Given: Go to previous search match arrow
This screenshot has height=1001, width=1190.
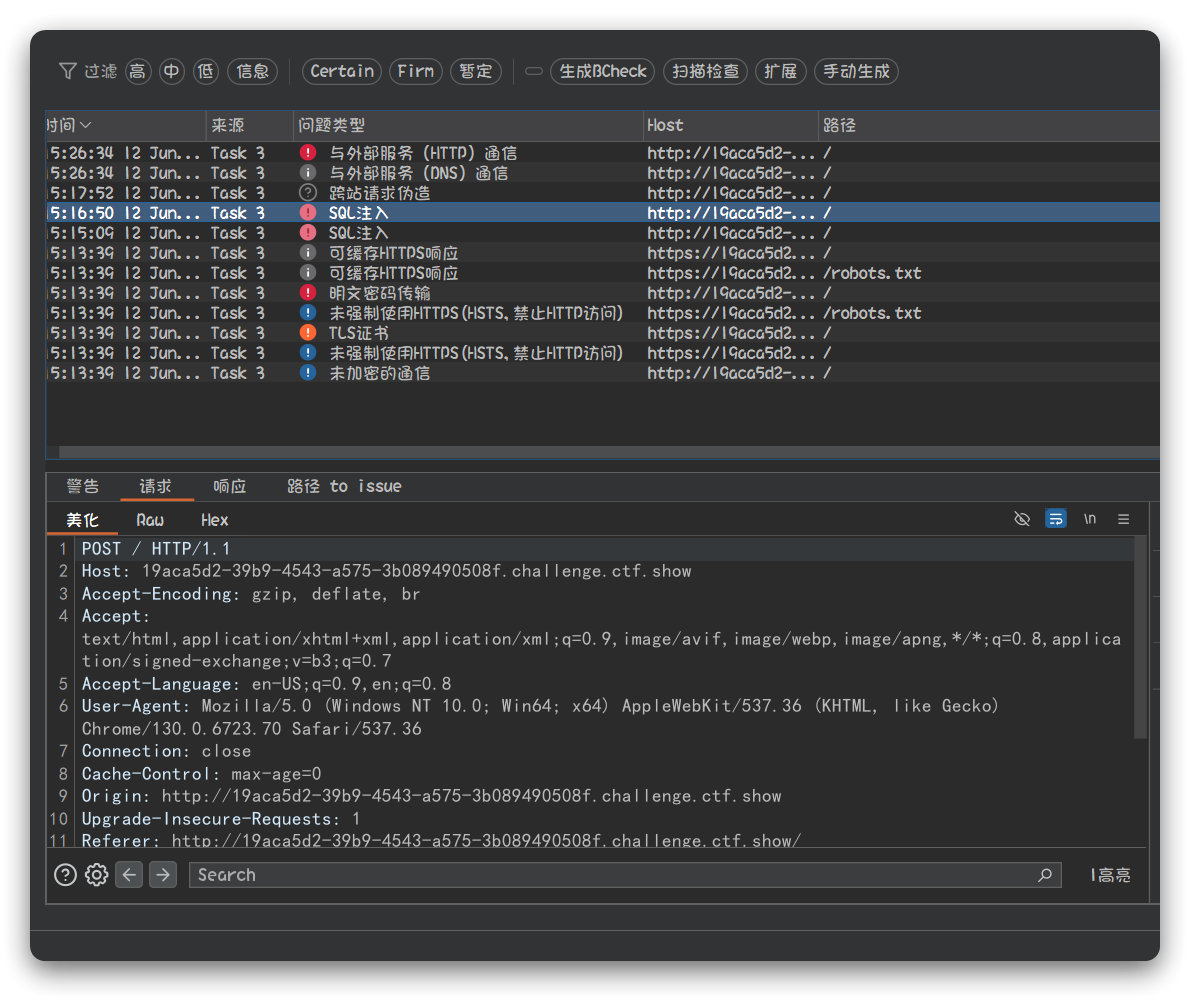Looking at the screenshot, I should coord(129,875).
